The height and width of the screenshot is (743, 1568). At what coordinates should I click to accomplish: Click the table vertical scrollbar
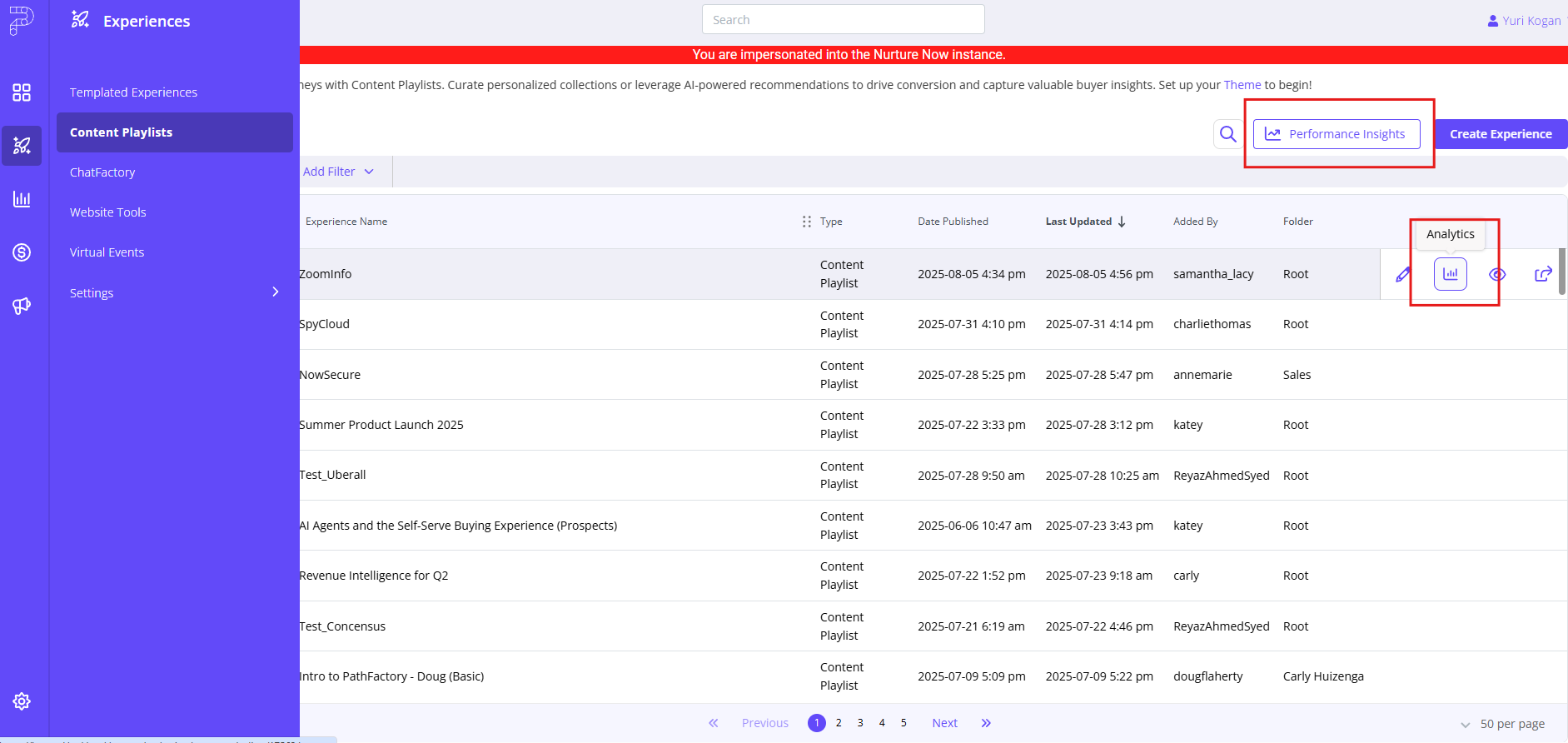1562,272
